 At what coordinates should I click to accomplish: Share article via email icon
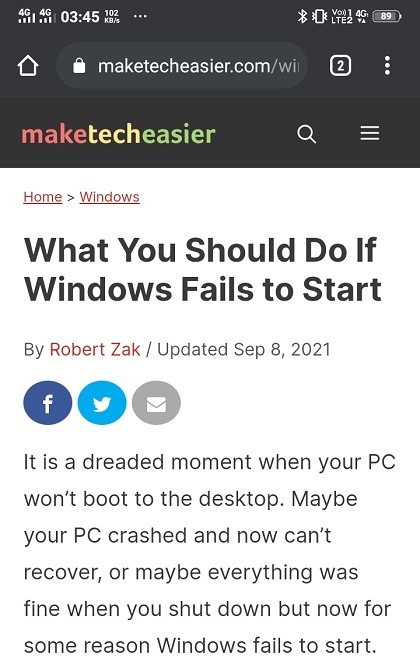pos(156,403)
